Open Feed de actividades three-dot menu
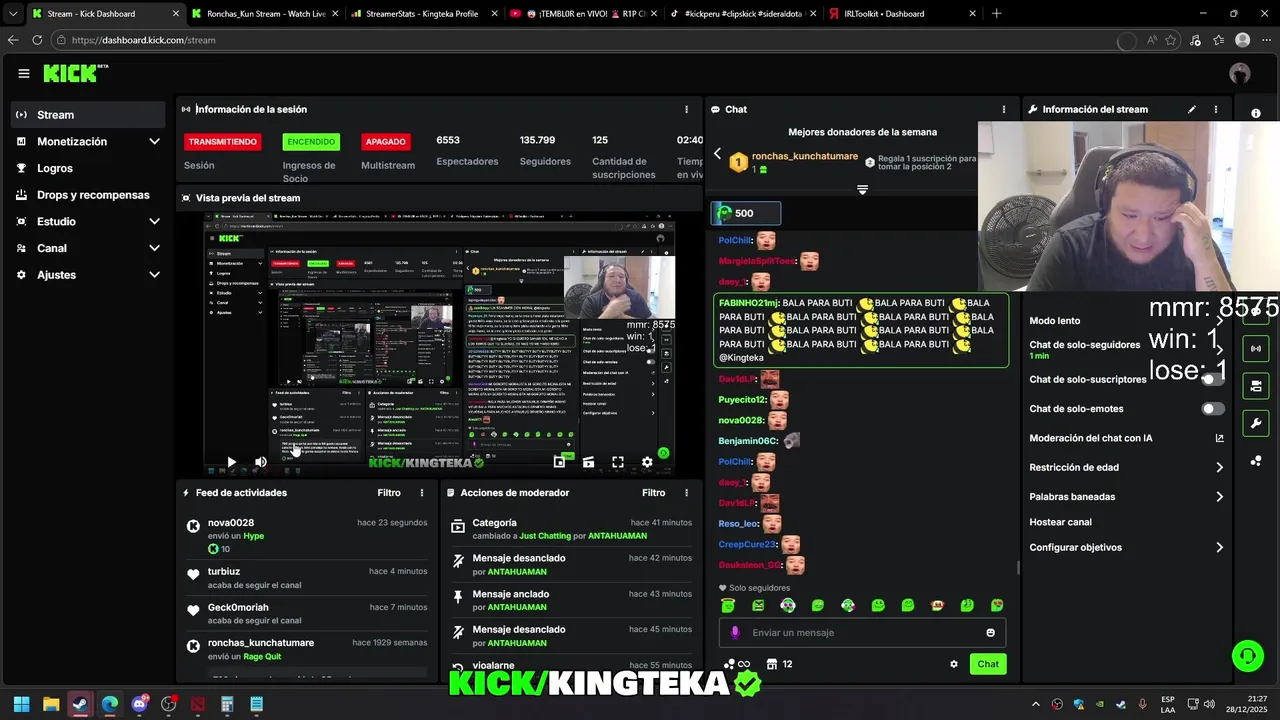 (x=422, y=493)
